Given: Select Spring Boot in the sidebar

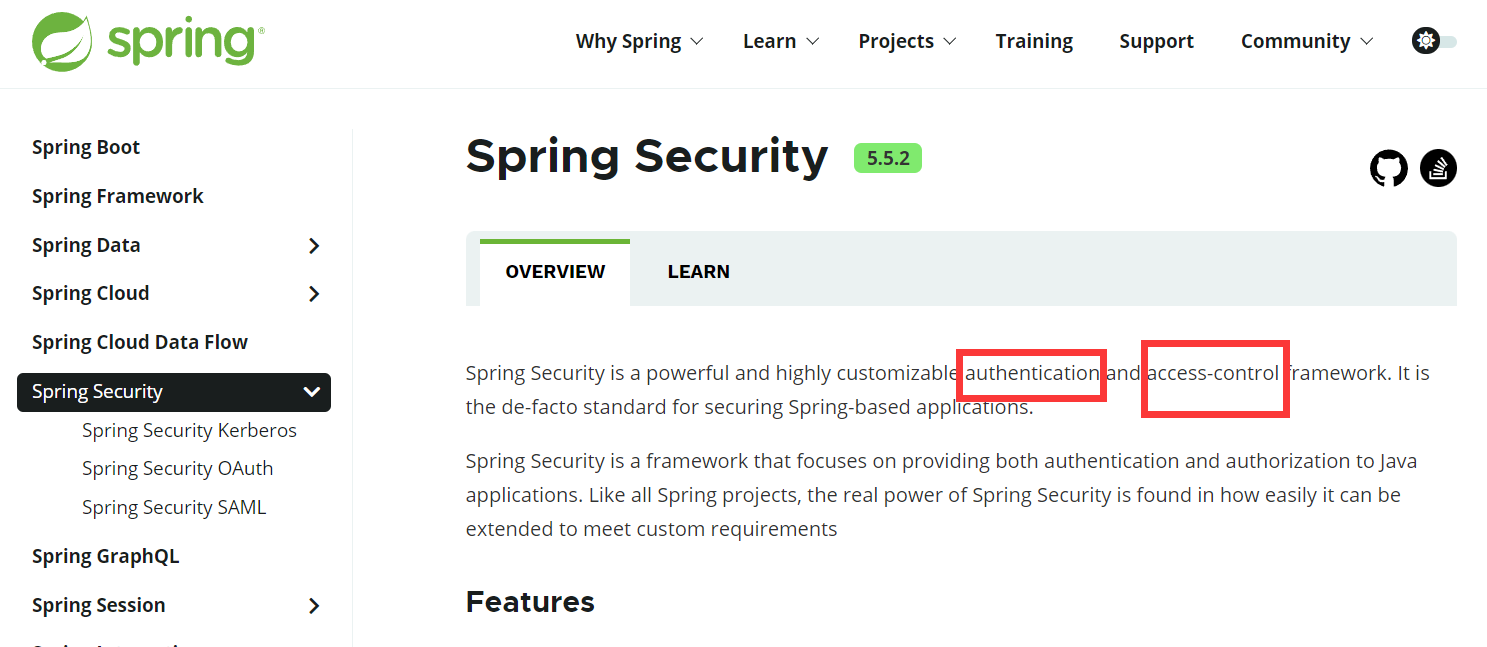Looking at the screenshot, I should tap(86, 147).
